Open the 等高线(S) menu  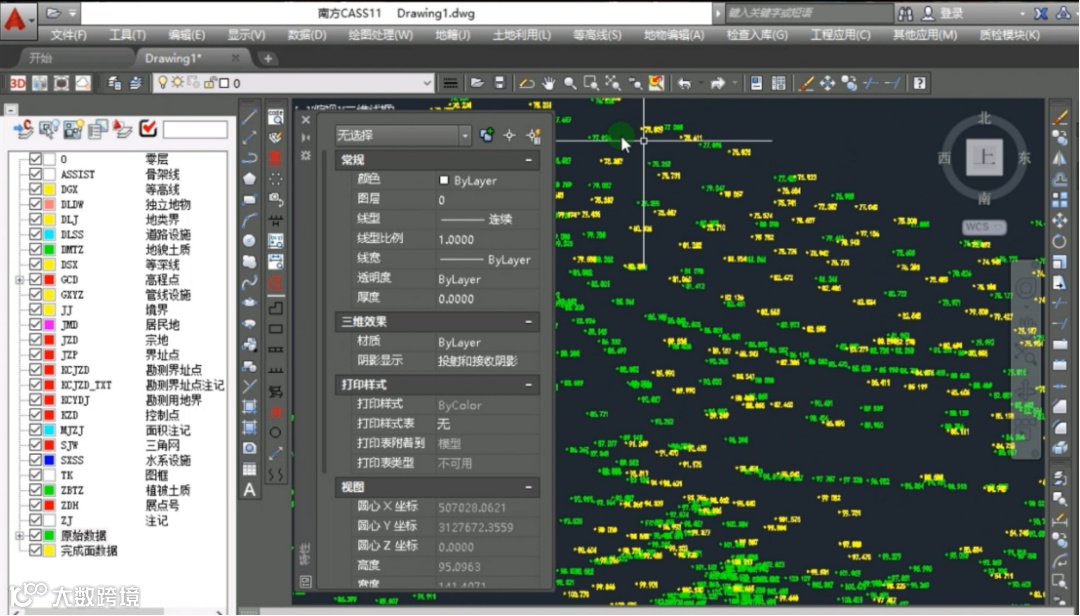click(x=597, y=34)
